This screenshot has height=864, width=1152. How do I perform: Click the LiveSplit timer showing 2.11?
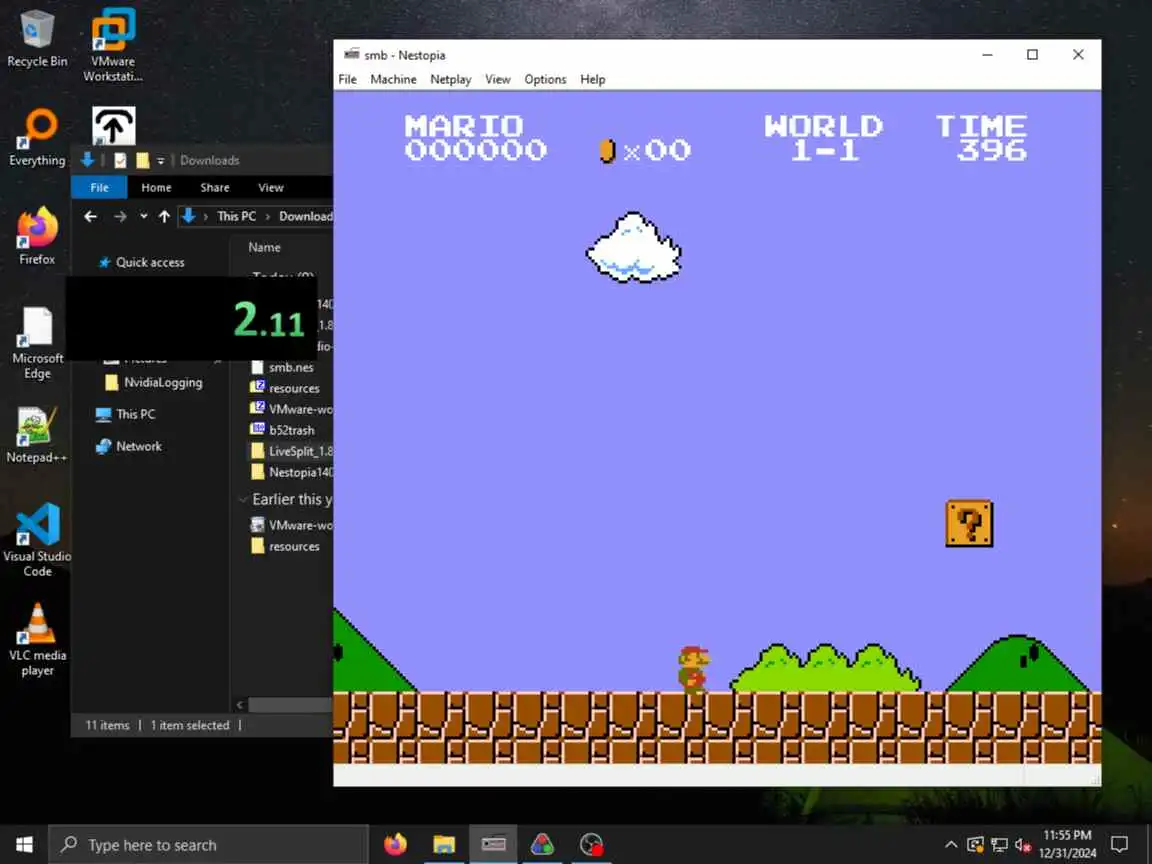pyautogui.click(x=269, y=321)
